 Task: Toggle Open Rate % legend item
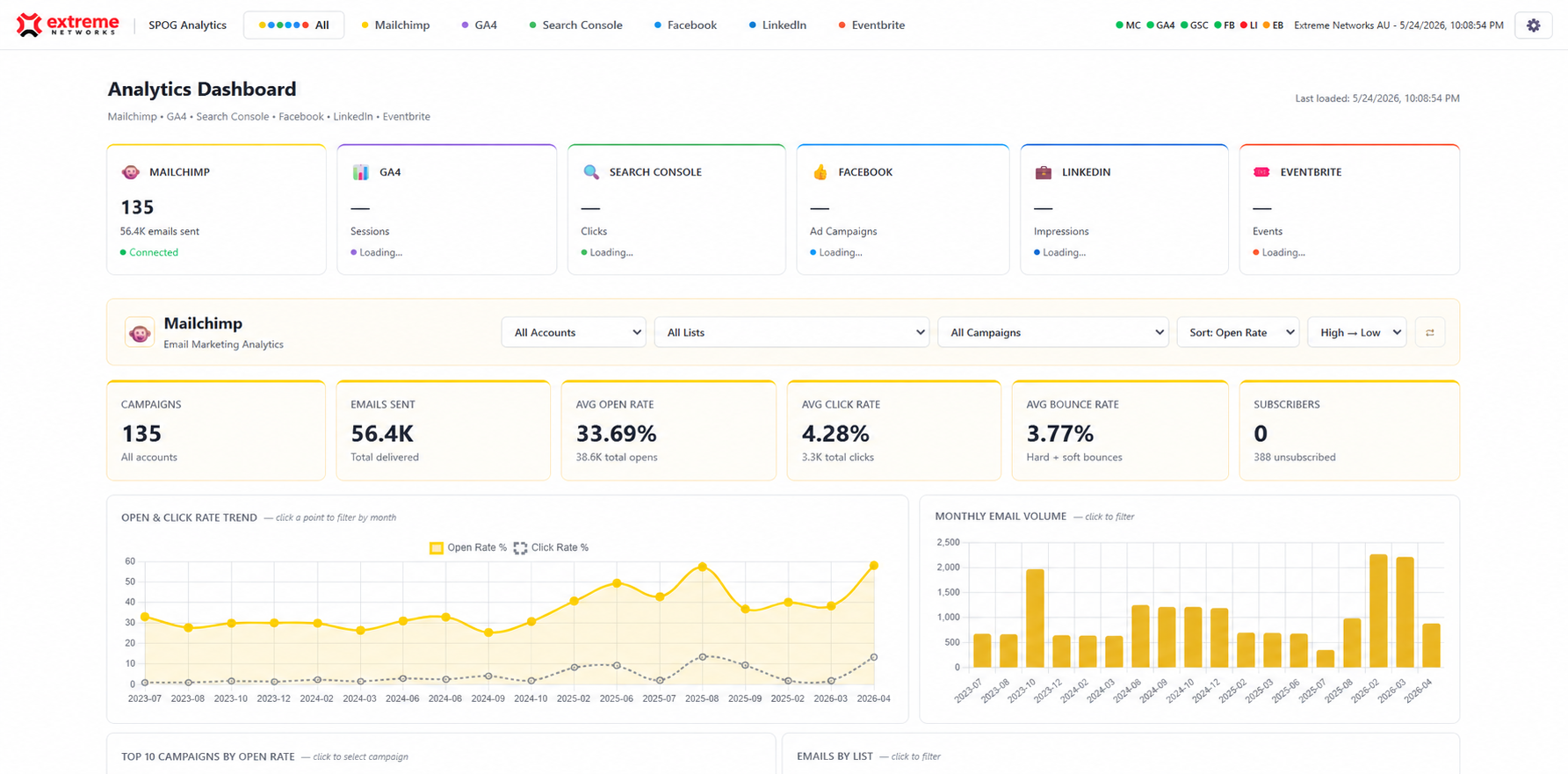pos(468,547)
